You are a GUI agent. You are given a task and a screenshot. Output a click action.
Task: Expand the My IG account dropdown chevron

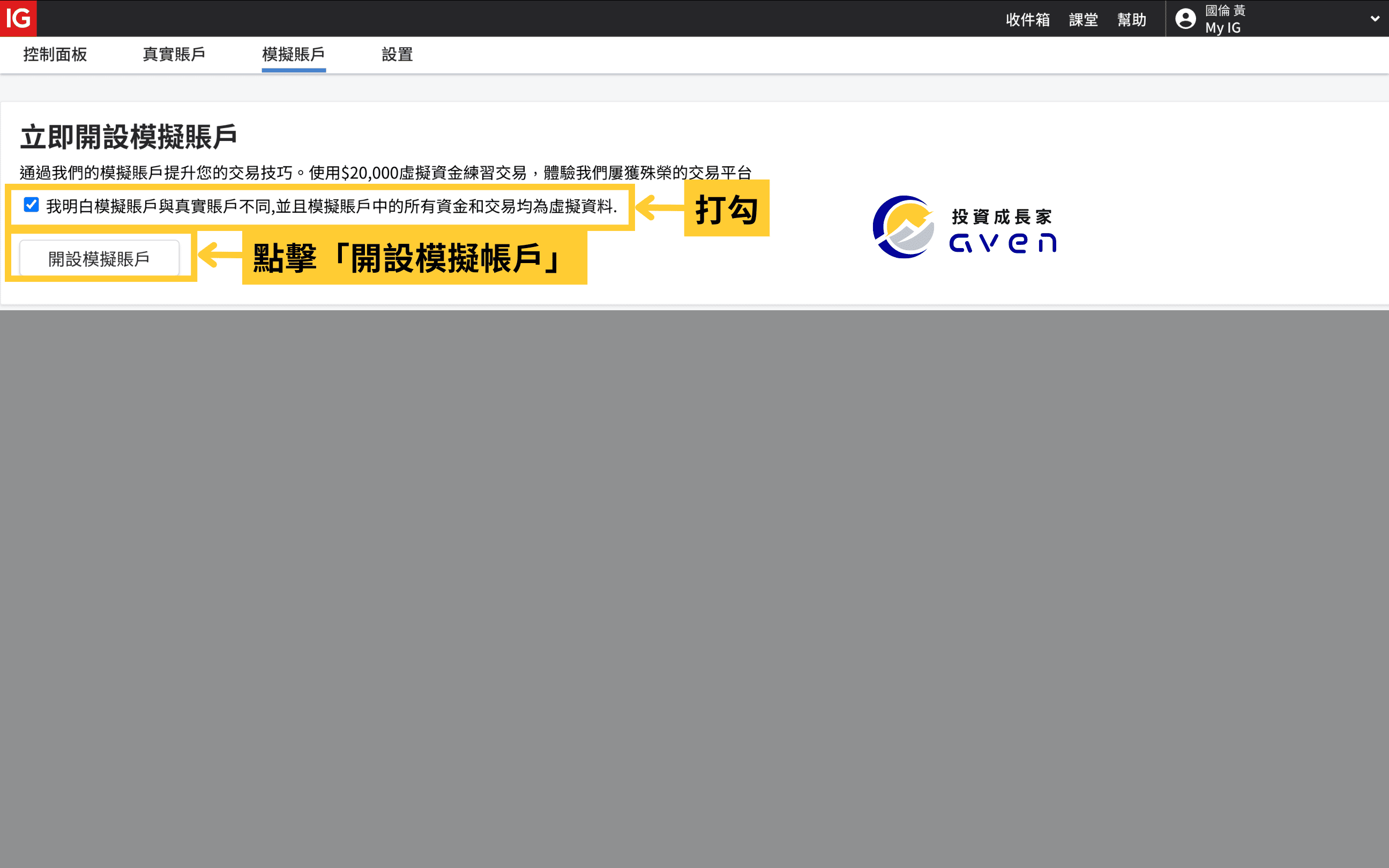click(x=1375, y=18)
